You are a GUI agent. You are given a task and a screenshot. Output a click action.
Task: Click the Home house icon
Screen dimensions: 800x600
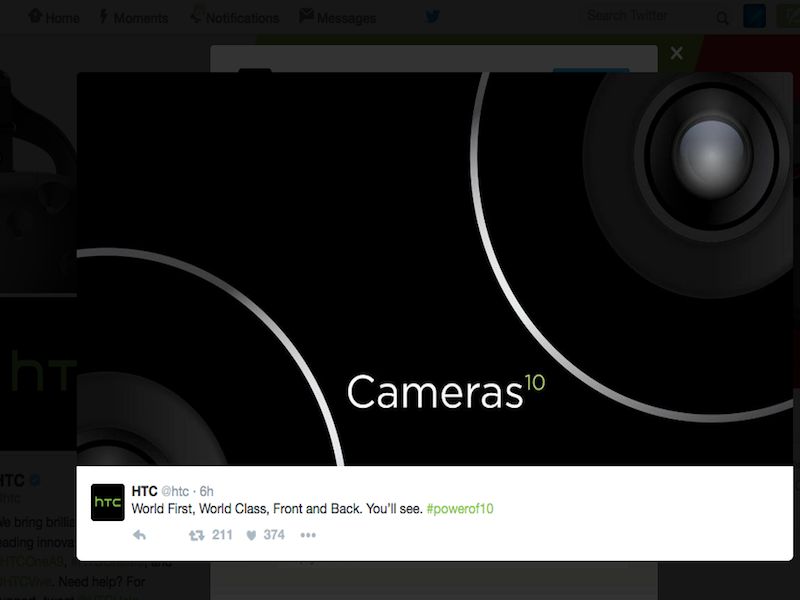pos(35,15)
